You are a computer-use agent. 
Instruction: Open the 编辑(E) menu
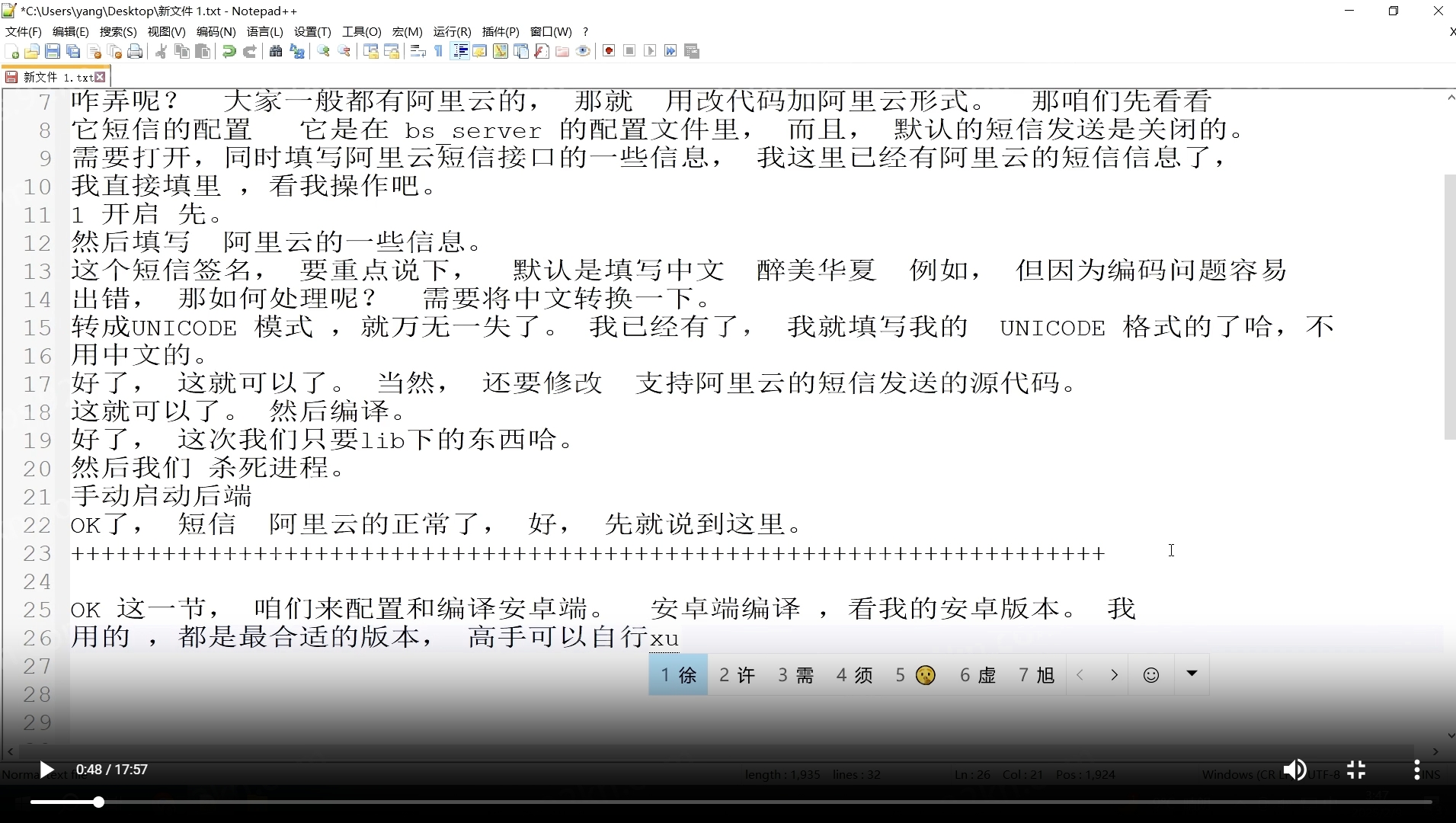pos(70,31)
